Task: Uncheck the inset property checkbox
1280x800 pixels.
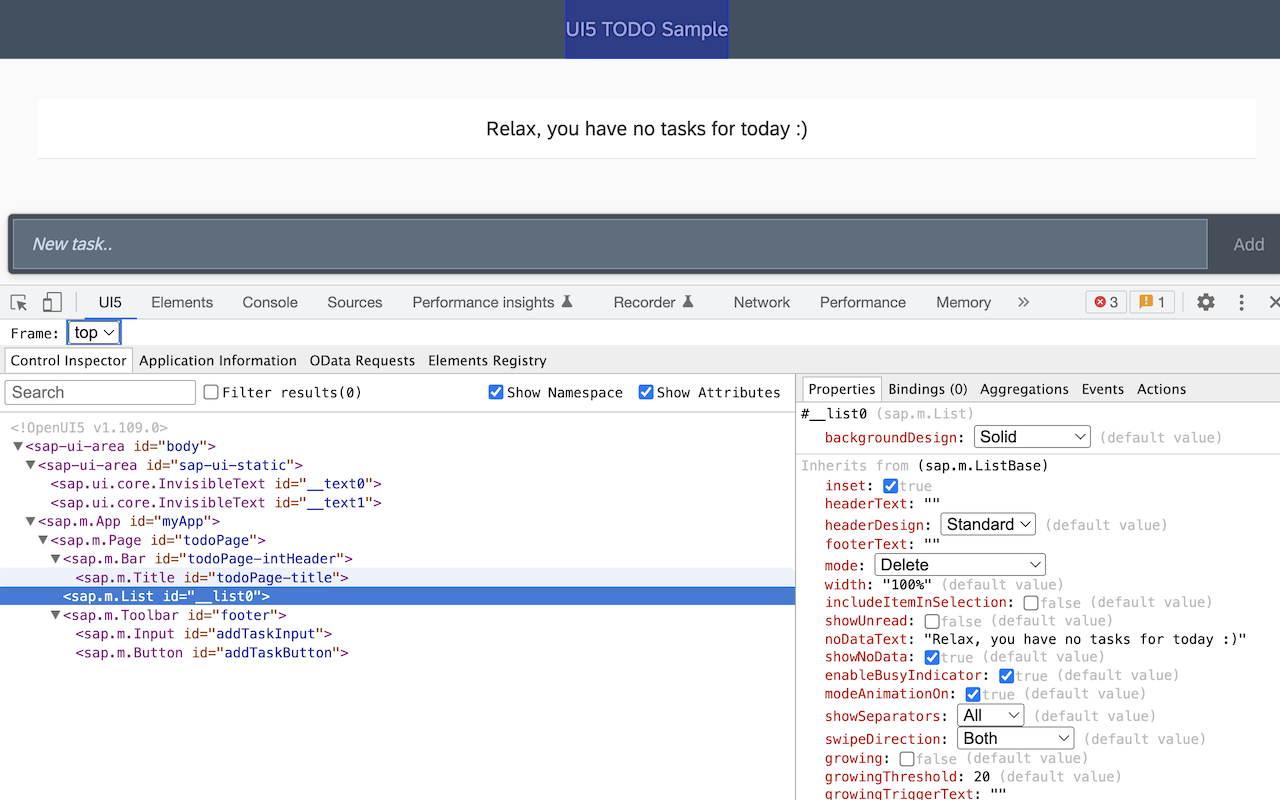Action: [x=889, y=485]
